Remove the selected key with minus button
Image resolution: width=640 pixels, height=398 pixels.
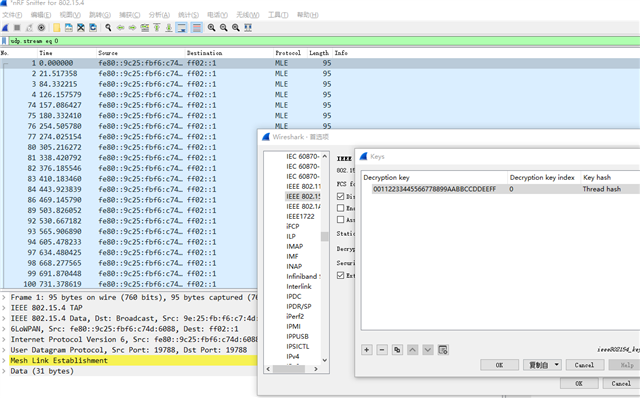[382, 350]
